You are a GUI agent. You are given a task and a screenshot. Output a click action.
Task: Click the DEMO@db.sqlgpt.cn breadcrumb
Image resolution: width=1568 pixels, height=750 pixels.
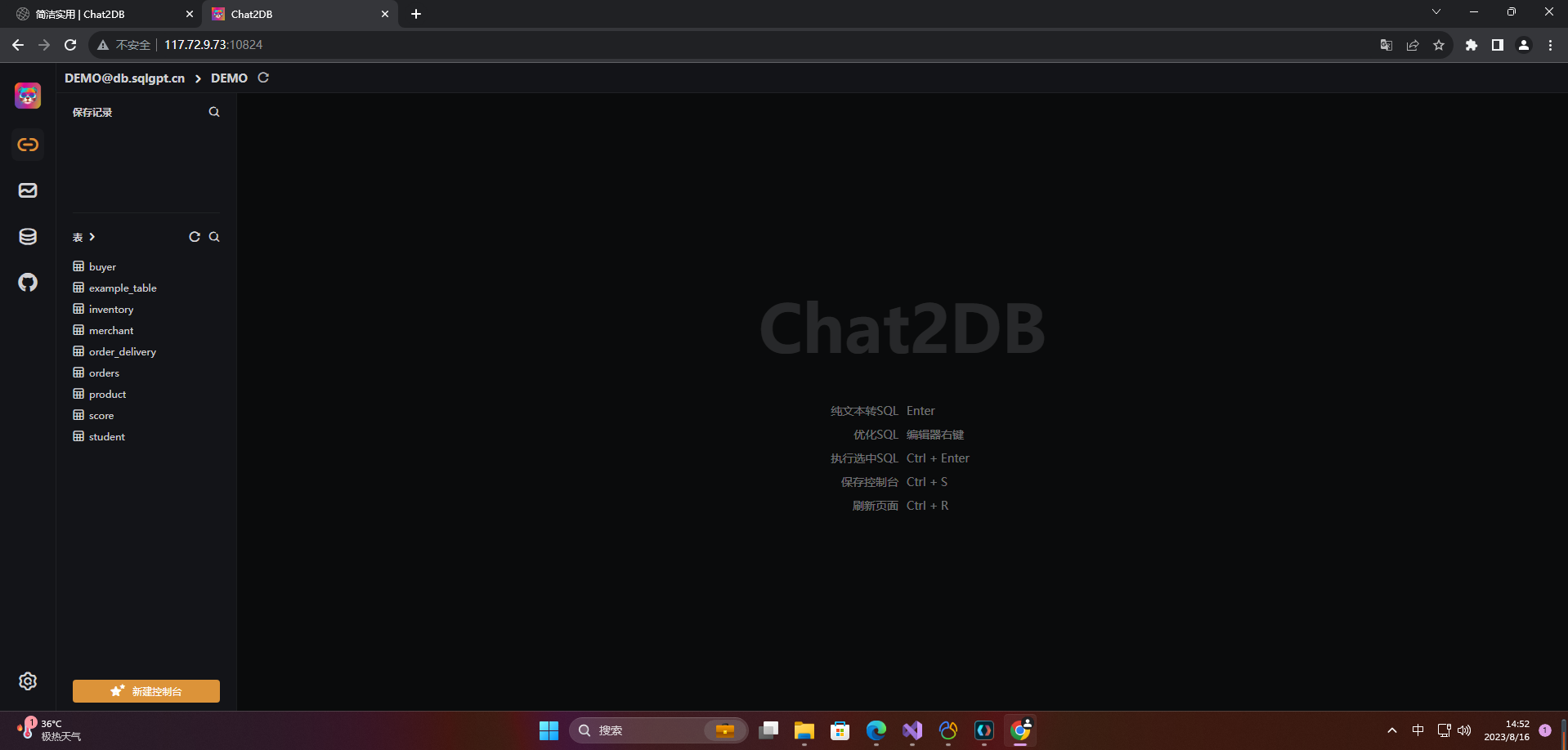pos(124,78)
